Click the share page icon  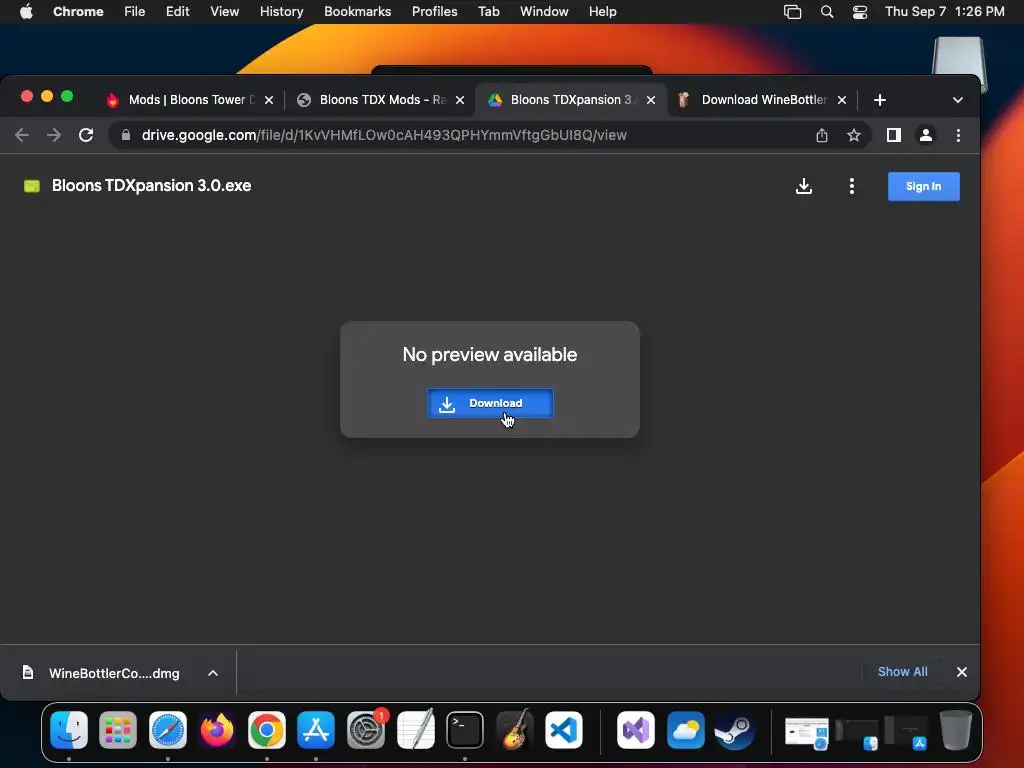[x=822, y=135]
